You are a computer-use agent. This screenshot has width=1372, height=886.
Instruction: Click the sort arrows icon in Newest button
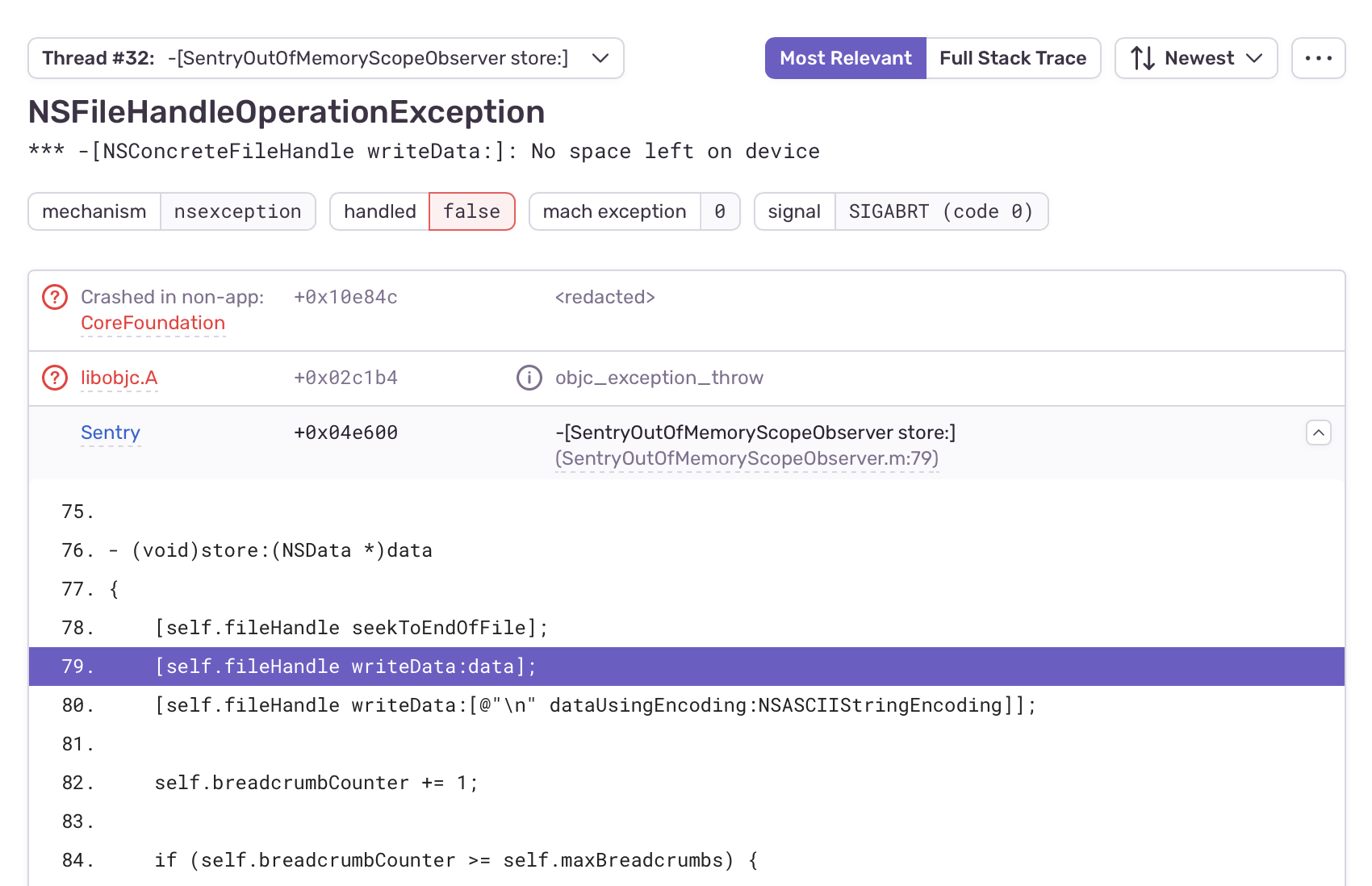click(1143, 58)
